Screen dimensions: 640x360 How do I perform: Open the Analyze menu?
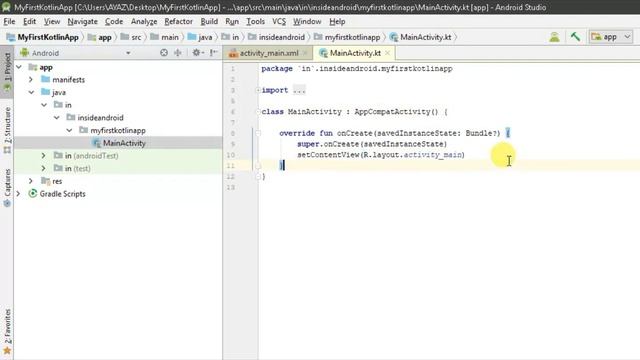point(144,22)
